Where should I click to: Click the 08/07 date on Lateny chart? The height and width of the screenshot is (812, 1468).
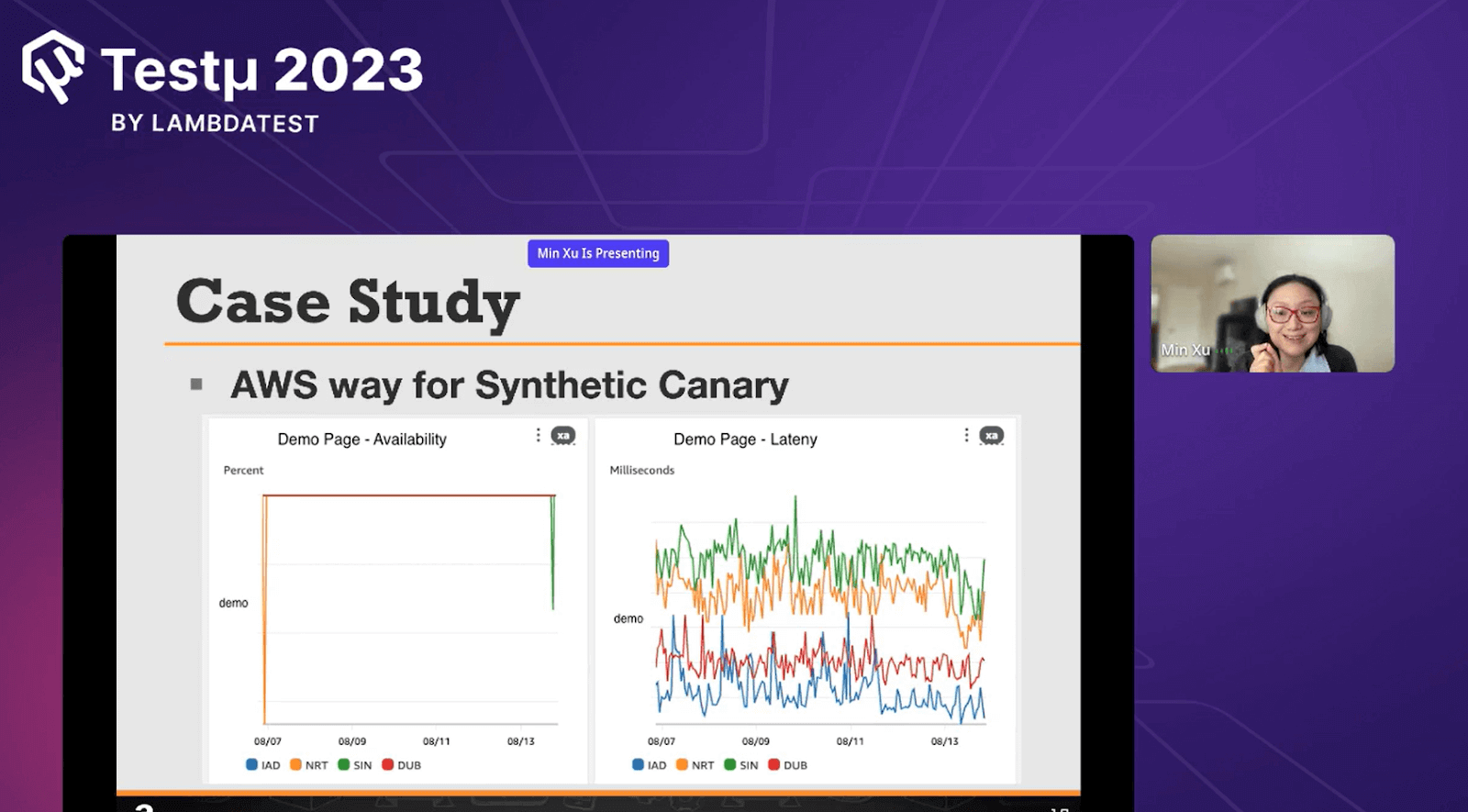pos(662,741)
